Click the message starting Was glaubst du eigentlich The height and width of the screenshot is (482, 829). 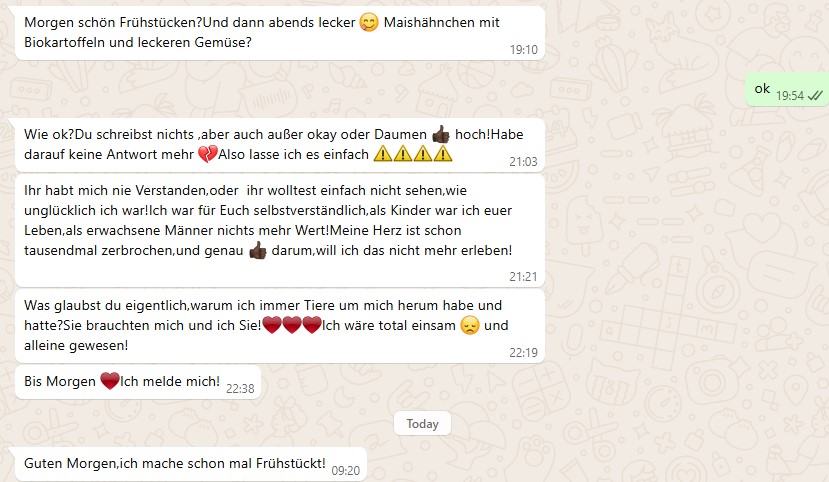pyautogui.click(x=280, y=325)
